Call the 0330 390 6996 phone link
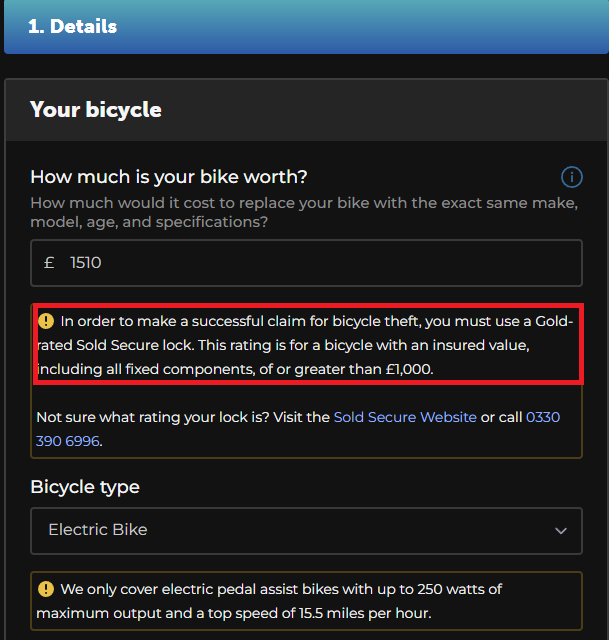609x640 pixels. point(298,429)
